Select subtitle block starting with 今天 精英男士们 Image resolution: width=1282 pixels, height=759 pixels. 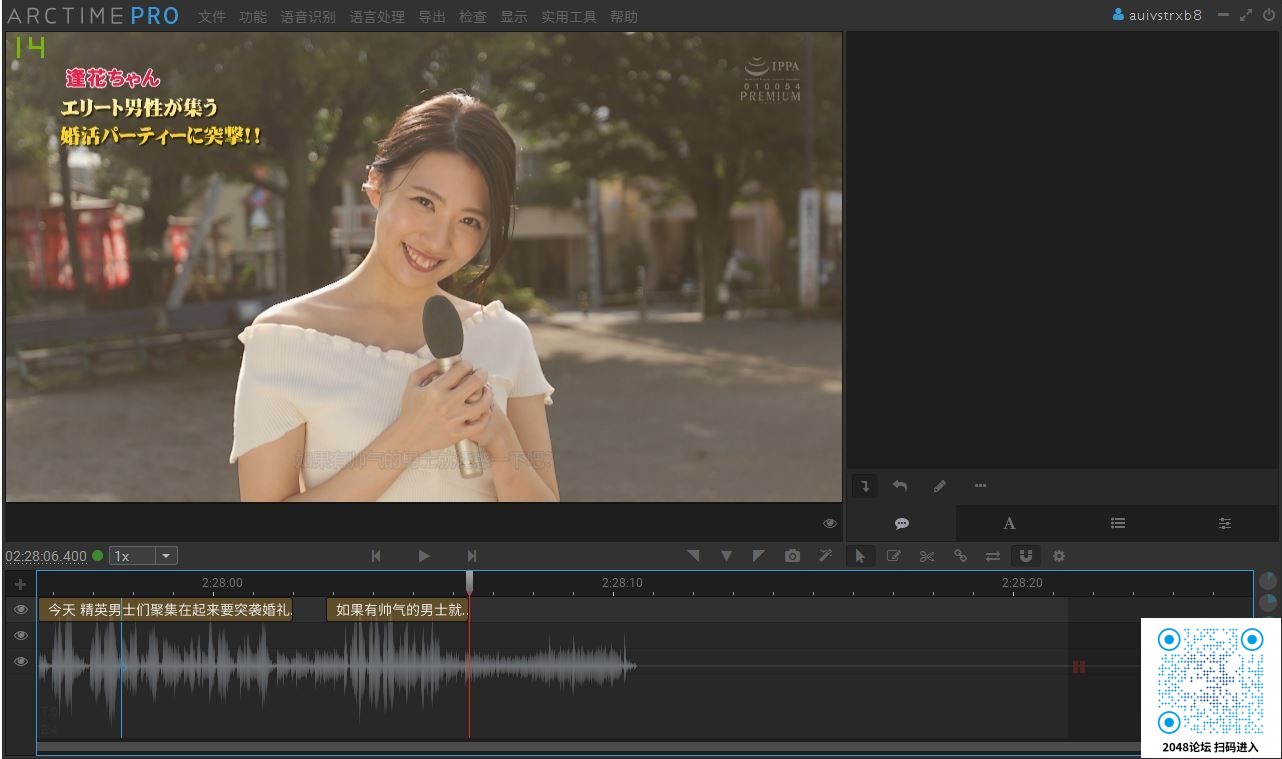tap(165, 610)
